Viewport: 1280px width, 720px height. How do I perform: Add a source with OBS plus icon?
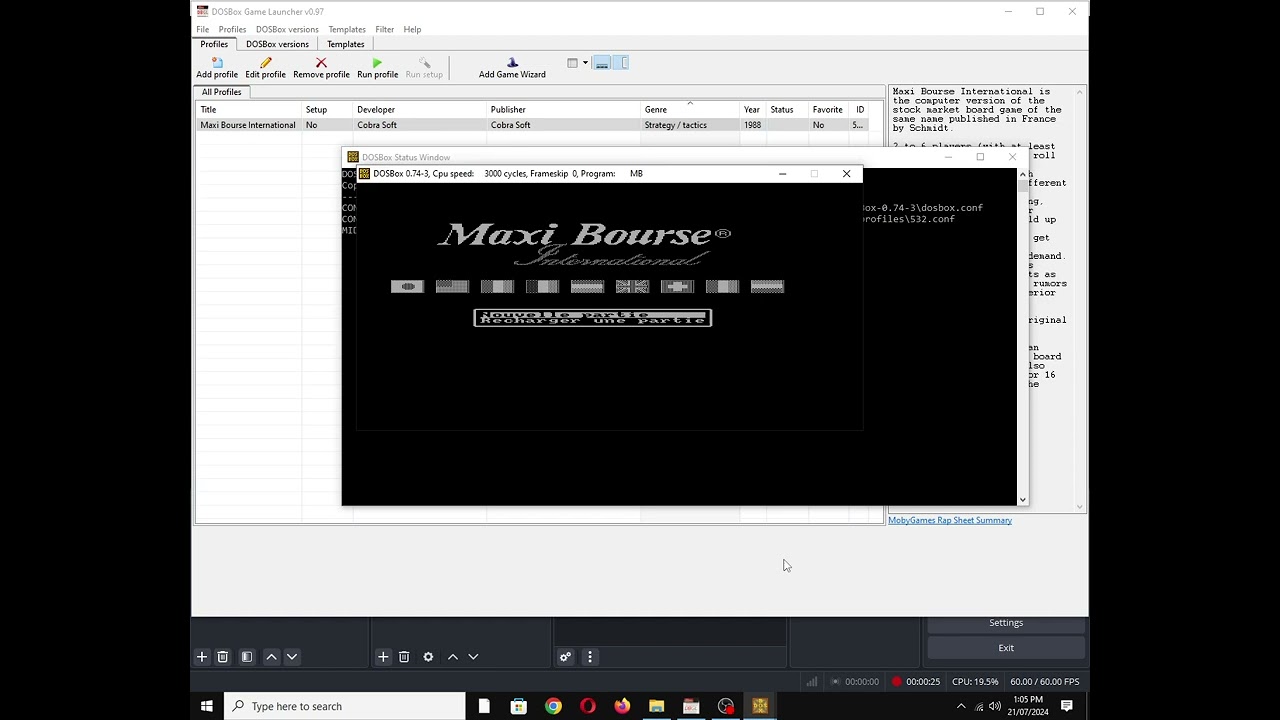pos(383,657)
